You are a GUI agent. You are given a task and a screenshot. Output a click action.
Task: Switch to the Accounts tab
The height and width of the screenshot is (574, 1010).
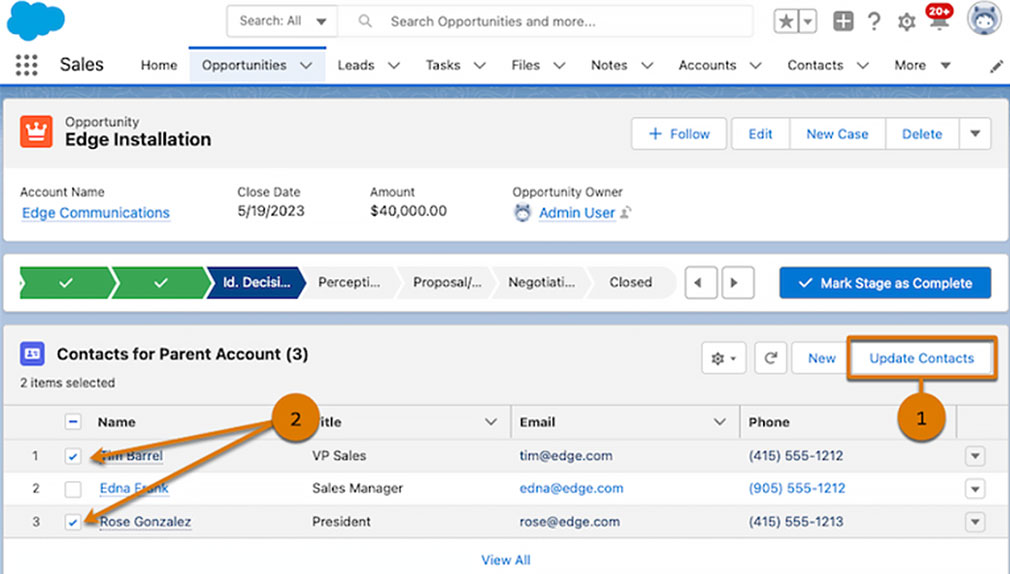click(707, 65)
